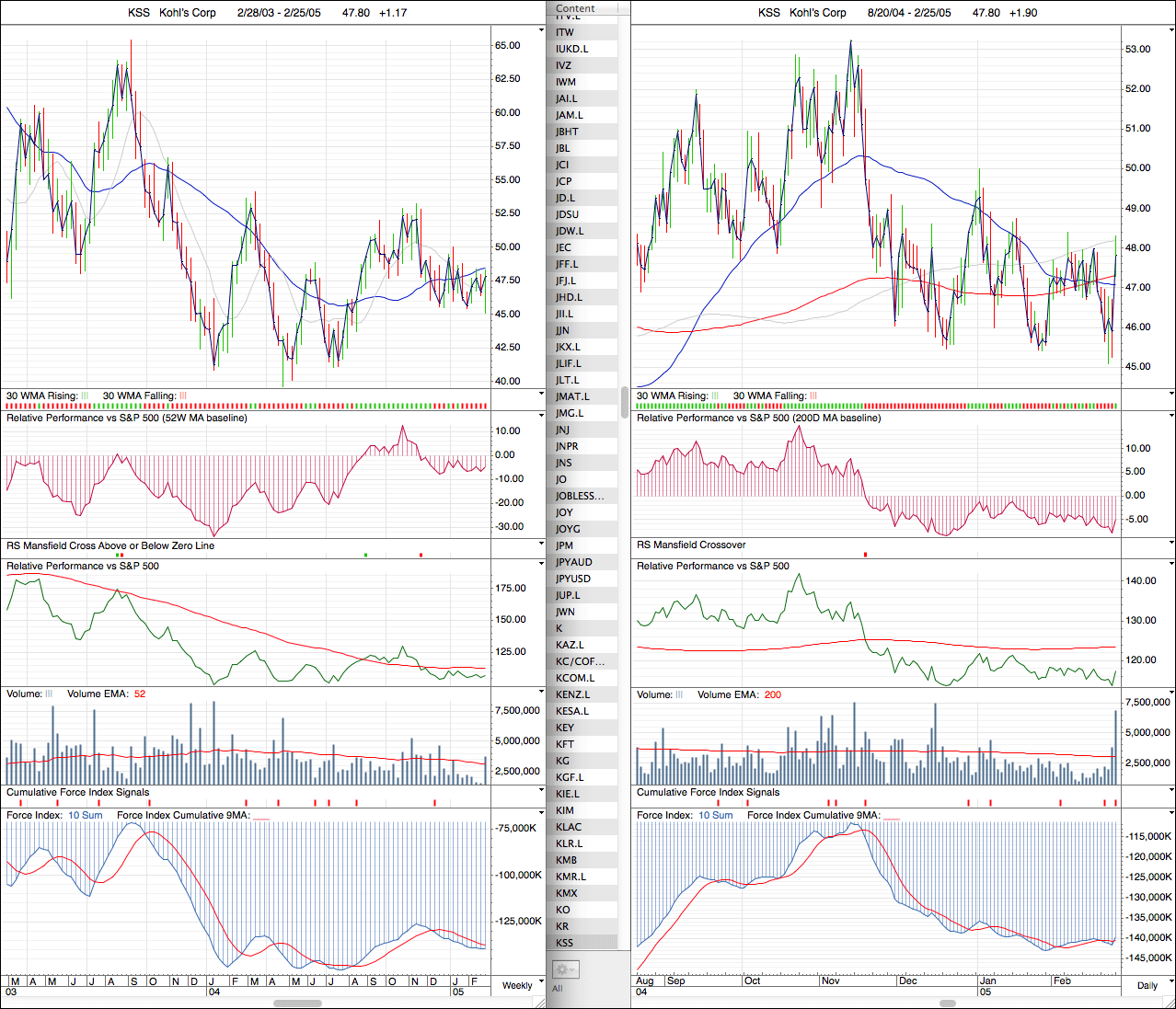Viewport: 1176px width, 1009px height.
Task: Expand daily Cumulative Force Index Signals panel arrow
Action: (x=1171, y=791)
